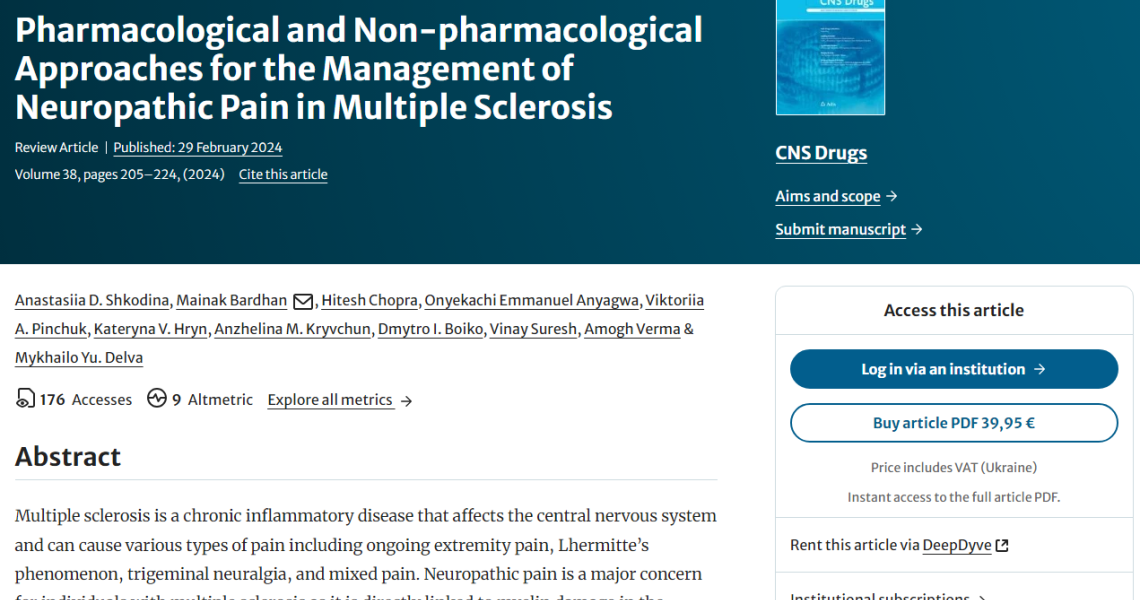Open author Anastasiia D. Shkodina's profile
Screen dimensions: 1140x600
click(92, 300)
